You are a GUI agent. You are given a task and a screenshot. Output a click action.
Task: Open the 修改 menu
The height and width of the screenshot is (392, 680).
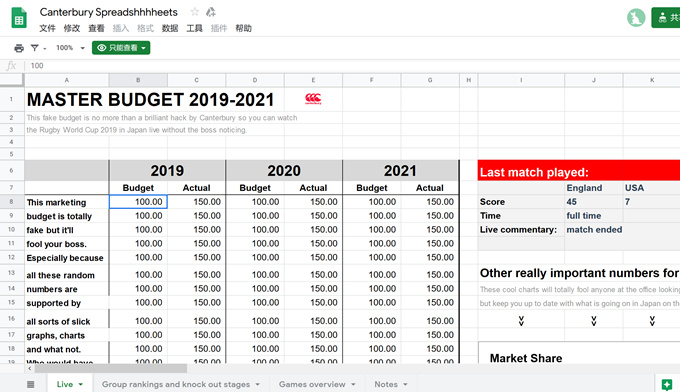point(72,28)
